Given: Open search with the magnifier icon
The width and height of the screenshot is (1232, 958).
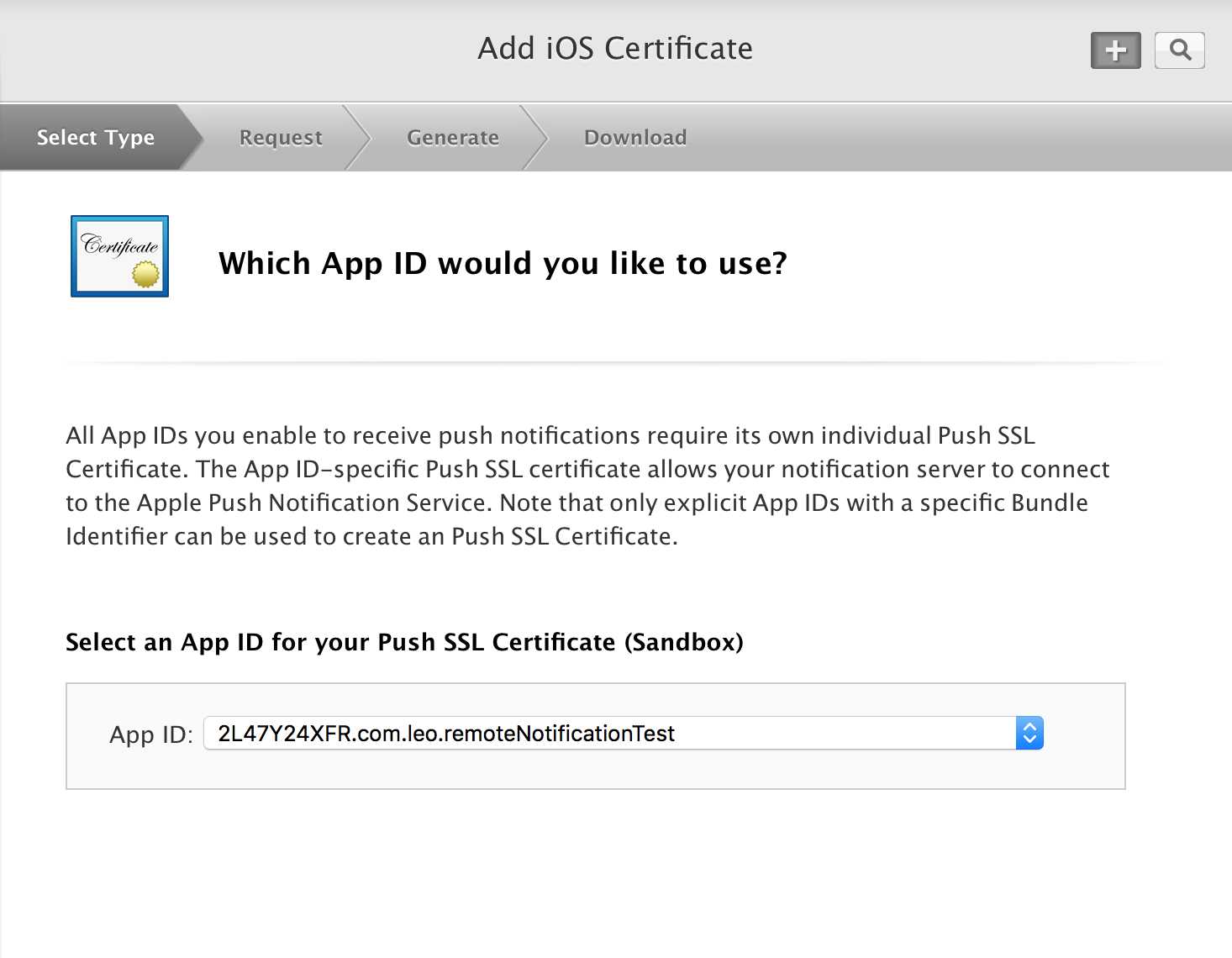Looking at the screenshot, I should coord(1179,50).
